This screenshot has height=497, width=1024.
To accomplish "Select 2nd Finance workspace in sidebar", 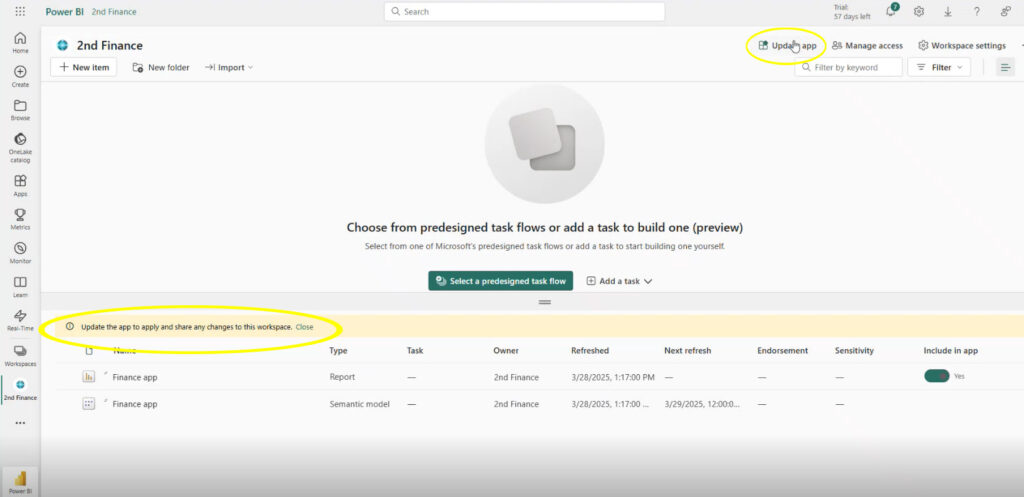I will tap(20, 389).
